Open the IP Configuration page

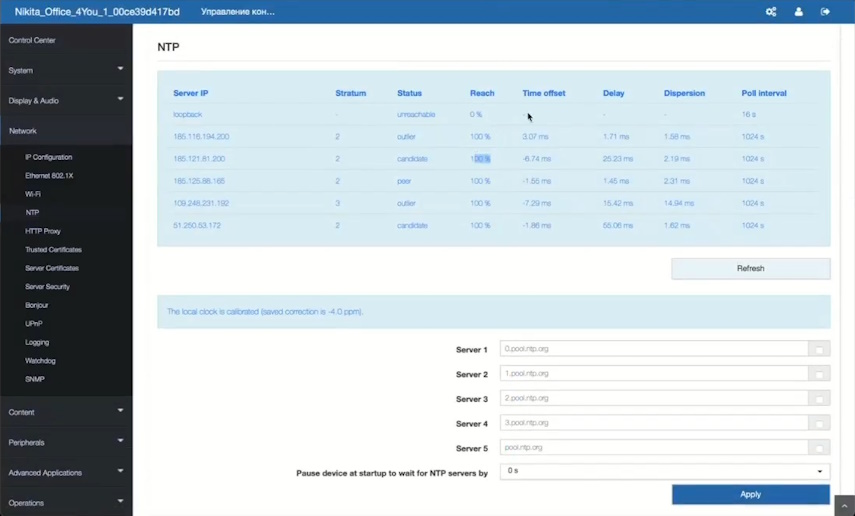pyautogui.click(x=48, y=157)
